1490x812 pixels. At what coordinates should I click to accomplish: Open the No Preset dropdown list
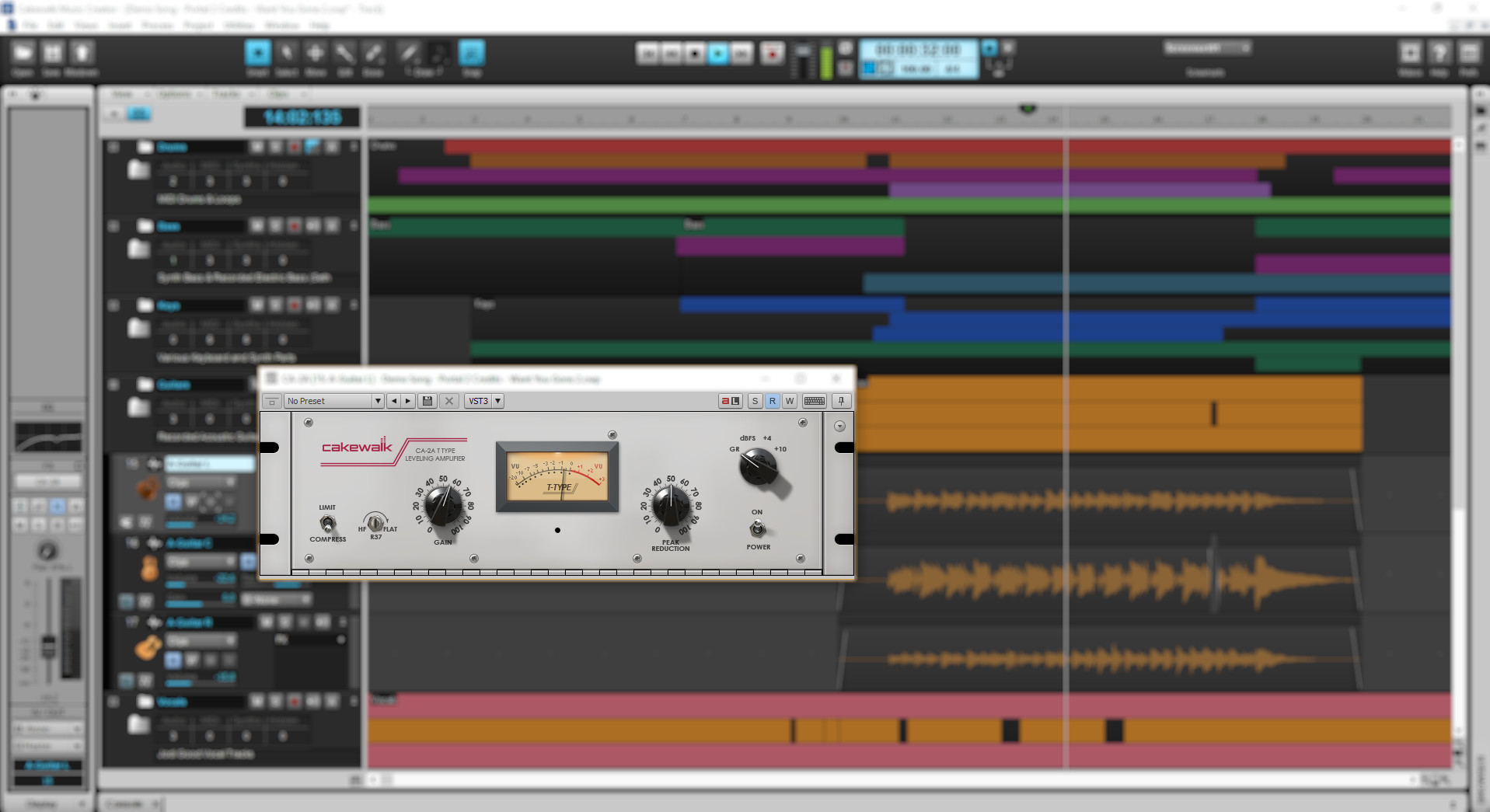click(x=378, y=400)
